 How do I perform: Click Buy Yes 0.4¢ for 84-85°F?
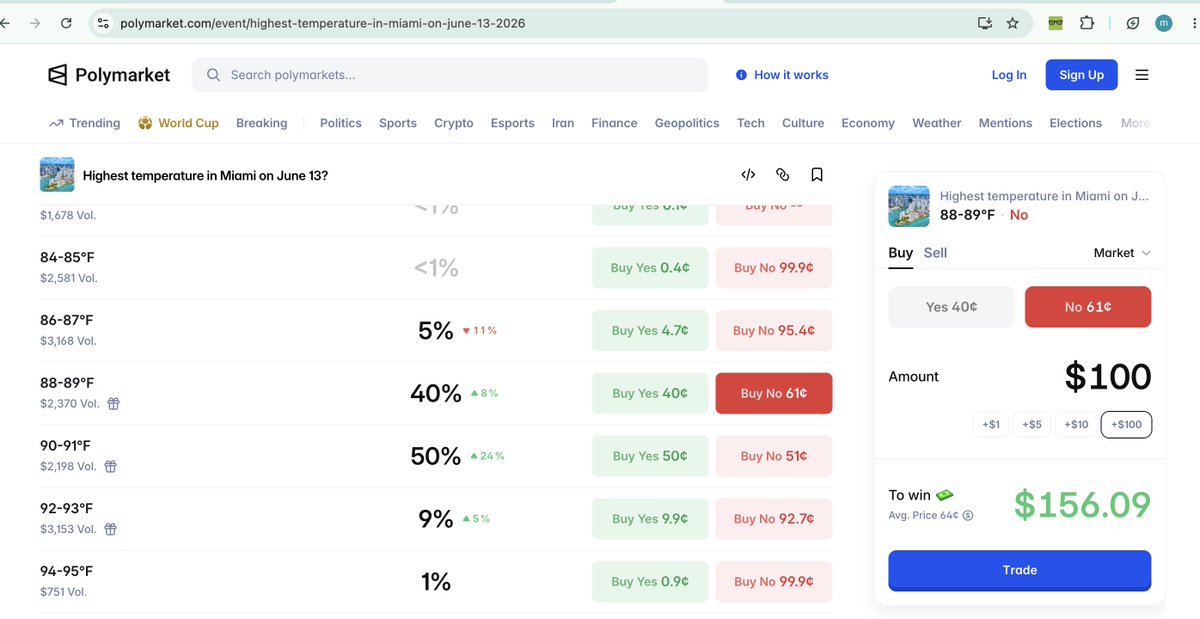click(650, 268)
